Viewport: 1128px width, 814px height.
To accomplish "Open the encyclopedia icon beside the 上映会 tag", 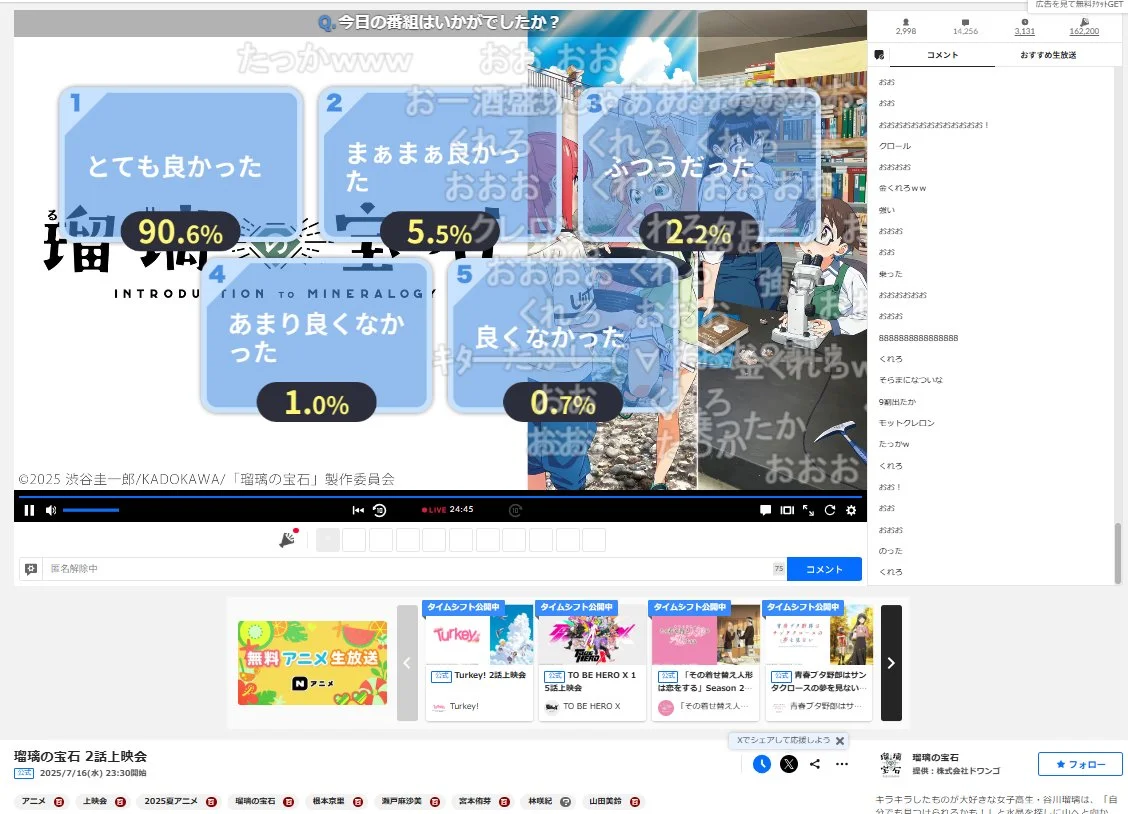I will (x=120, y=802).
